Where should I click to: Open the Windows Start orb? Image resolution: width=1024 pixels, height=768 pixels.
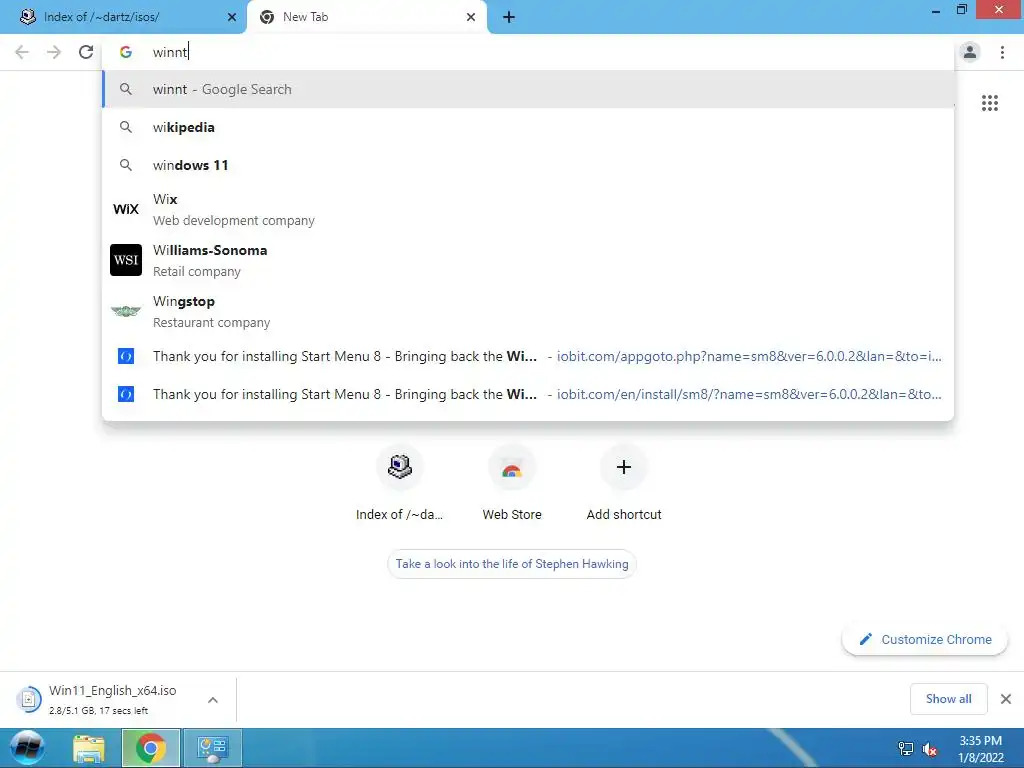click(x=27, y=748)
